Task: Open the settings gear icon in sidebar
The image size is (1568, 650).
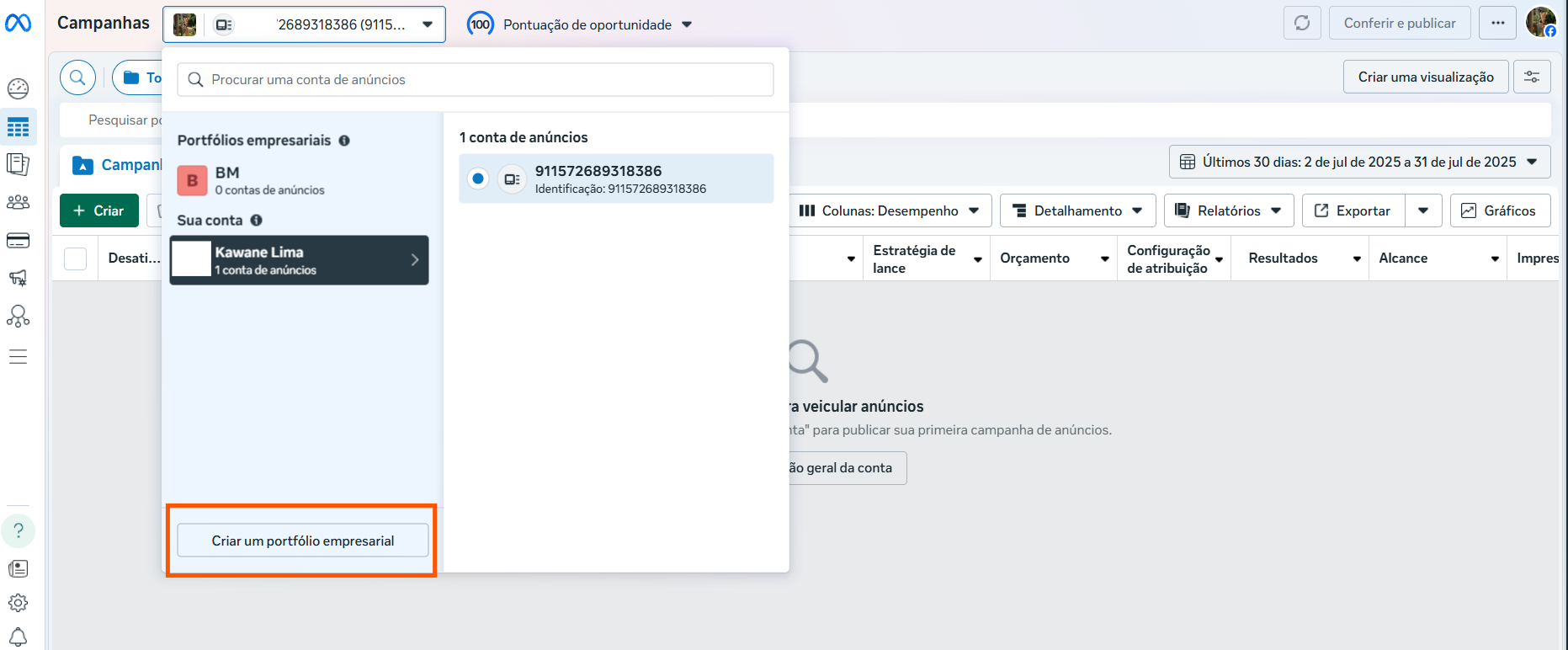Action: point(19,603)
